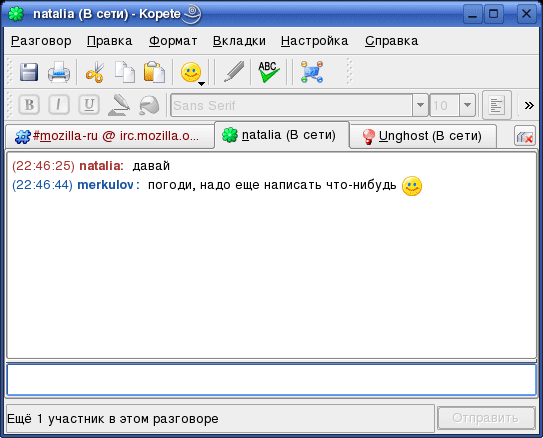Viewport: 543px width, 438px height.
Task: Click the status text 'Ещё 1 участник в этом разговоре'
Action: coord(113,419)
